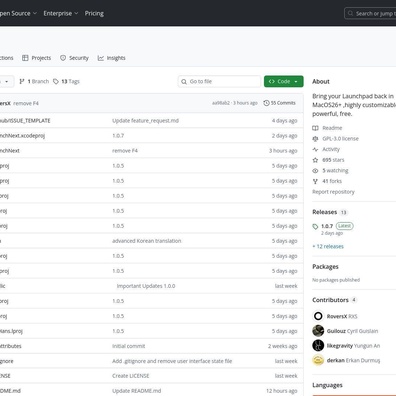Click Report repository link
396x396 pixels.
click(333, 192)
